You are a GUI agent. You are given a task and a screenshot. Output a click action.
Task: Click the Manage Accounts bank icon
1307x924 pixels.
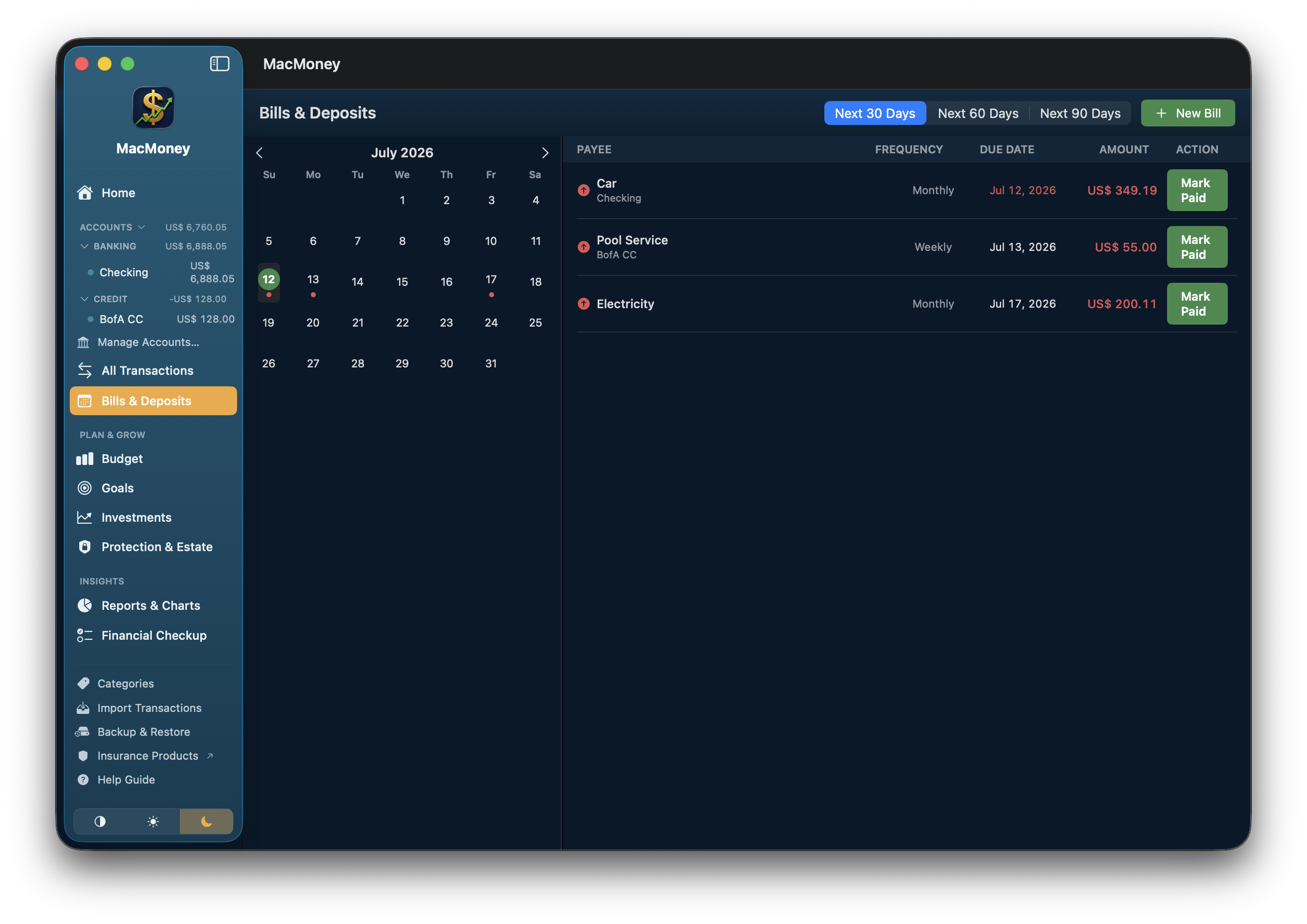point(83,342)
